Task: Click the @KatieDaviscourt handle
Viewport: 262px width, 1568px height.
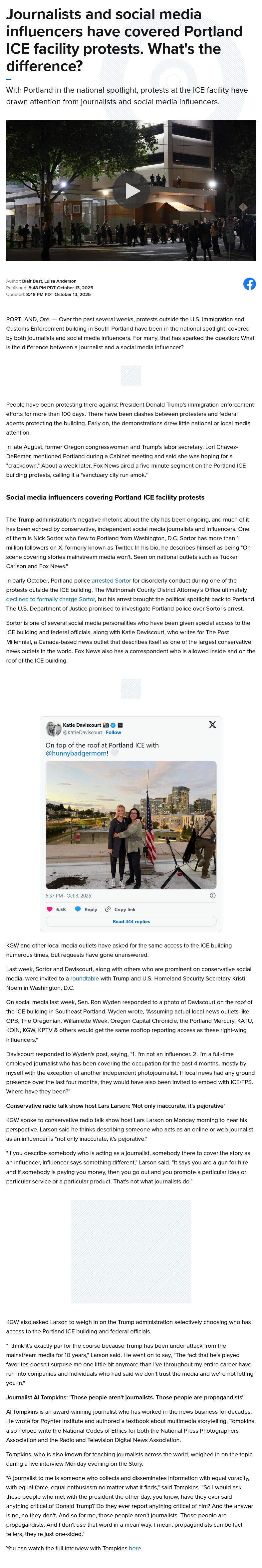Action: tap(83, 732)
